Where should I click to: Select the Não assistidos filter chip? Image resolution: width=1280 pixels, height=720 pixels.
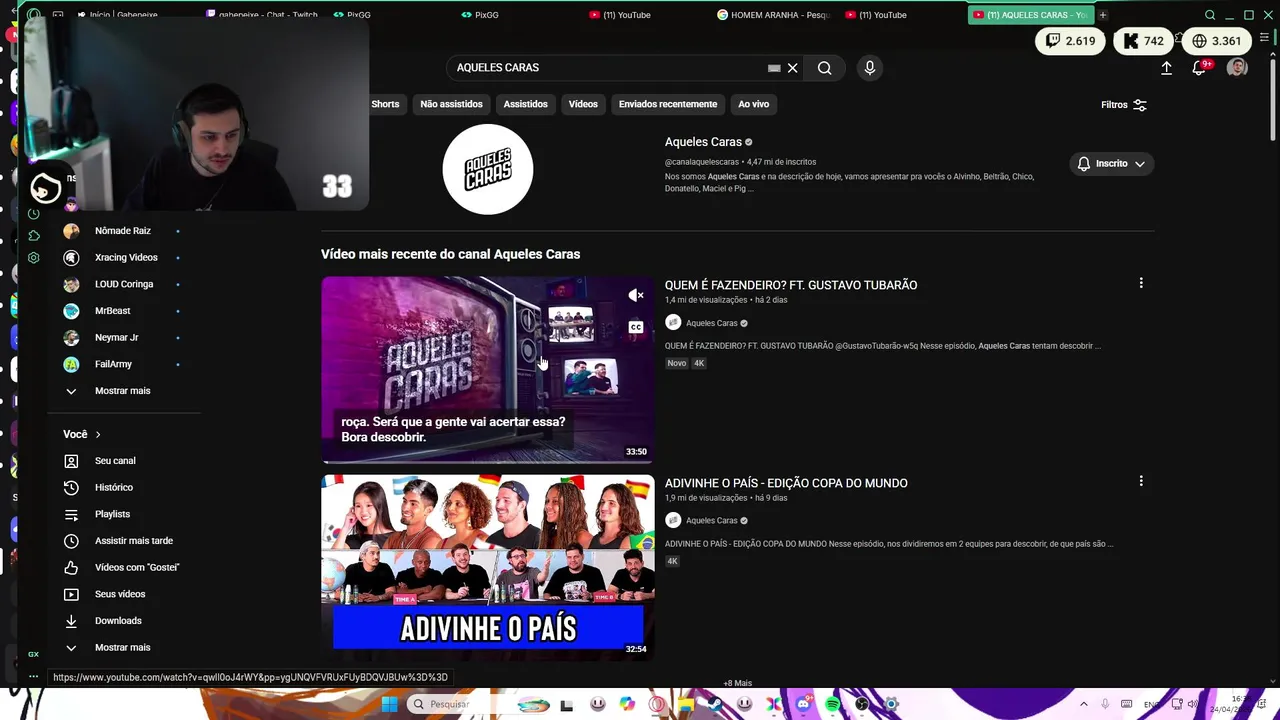451,104
